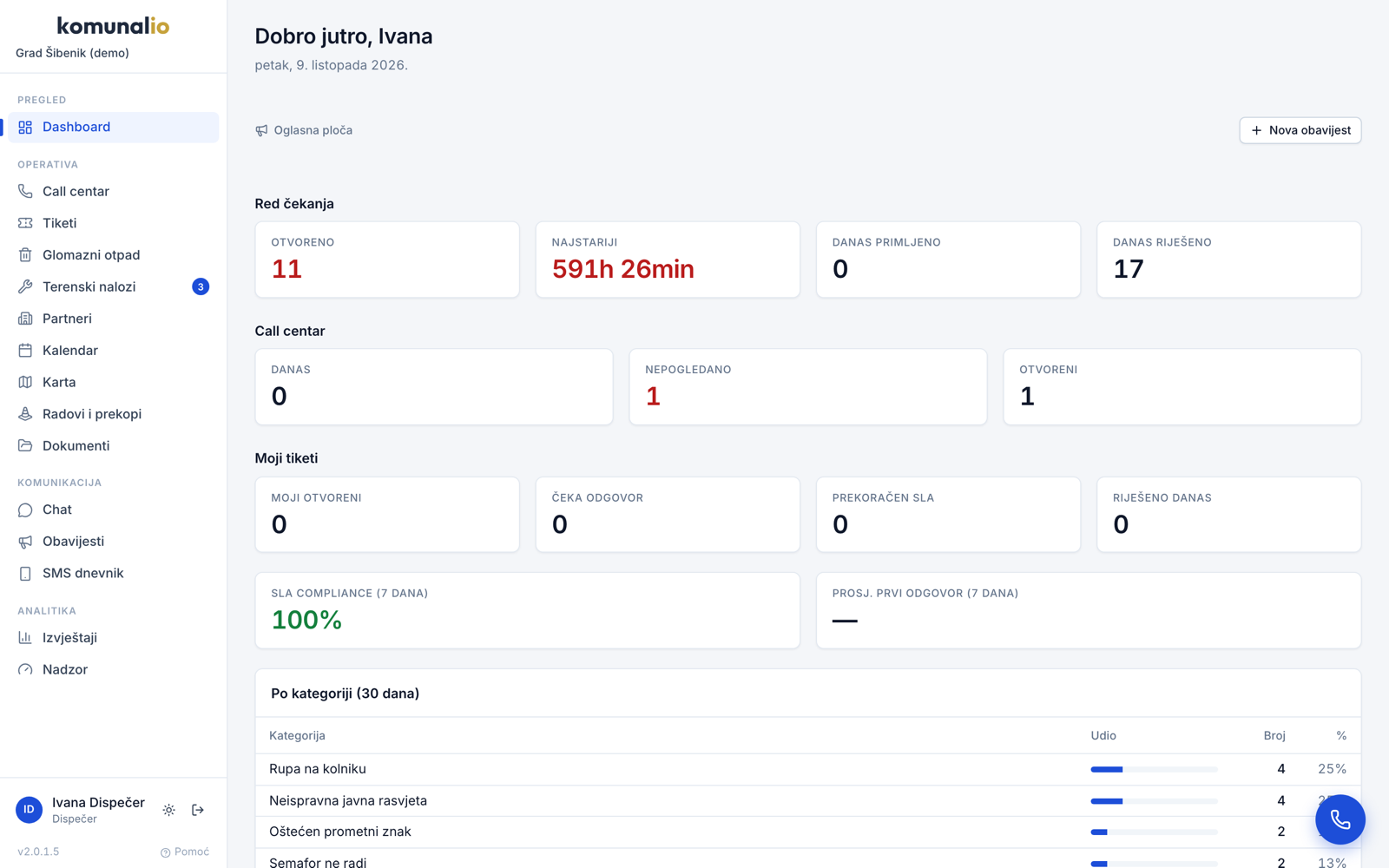1389x868 pixels.
Task: Open the Dashboard grid icon
Action: point(25,127)
